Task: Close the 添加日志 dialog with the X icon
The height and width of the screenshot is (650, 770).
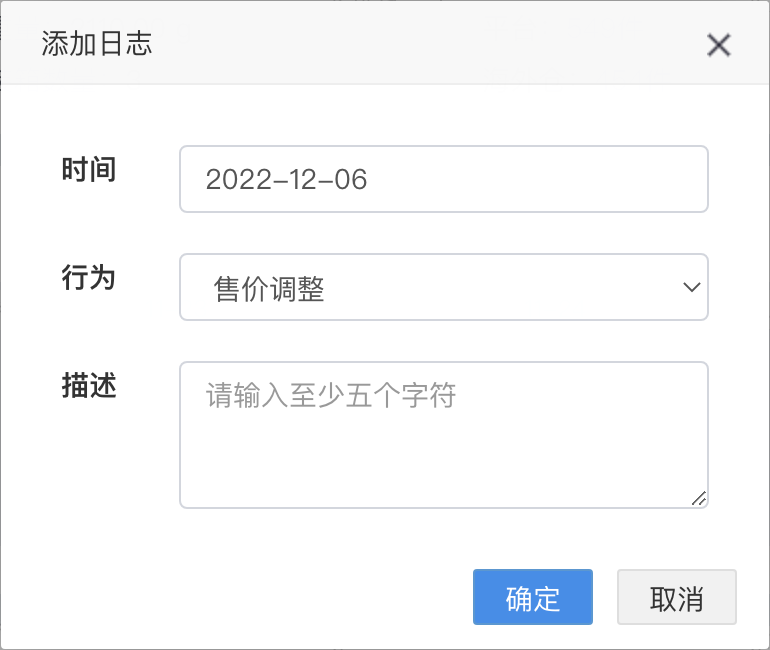Action: point(719,45)
